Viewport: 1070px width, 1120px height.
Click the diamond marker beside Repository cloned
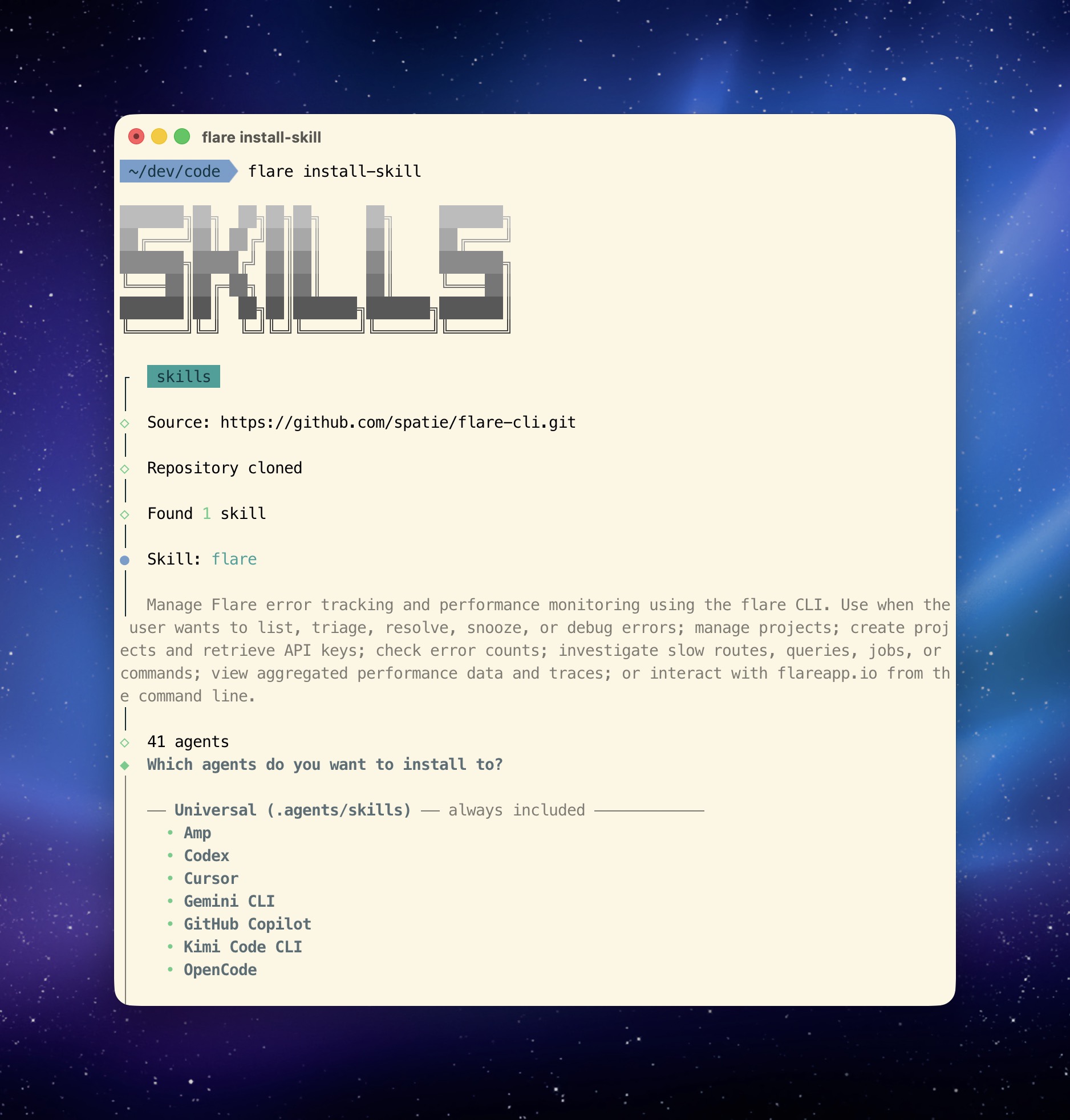pos(125,469)
